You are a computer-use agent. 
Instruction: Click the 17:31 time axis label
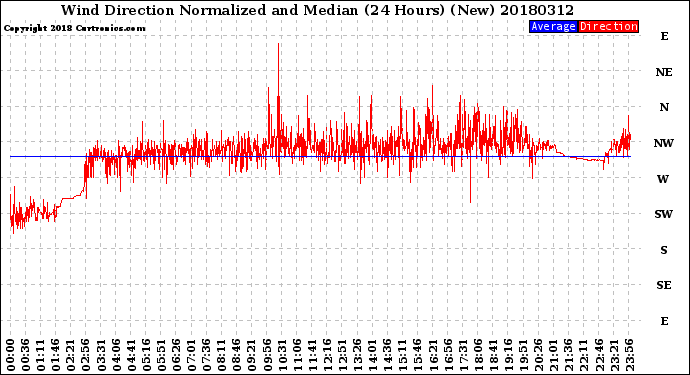[x=463, y=355]
